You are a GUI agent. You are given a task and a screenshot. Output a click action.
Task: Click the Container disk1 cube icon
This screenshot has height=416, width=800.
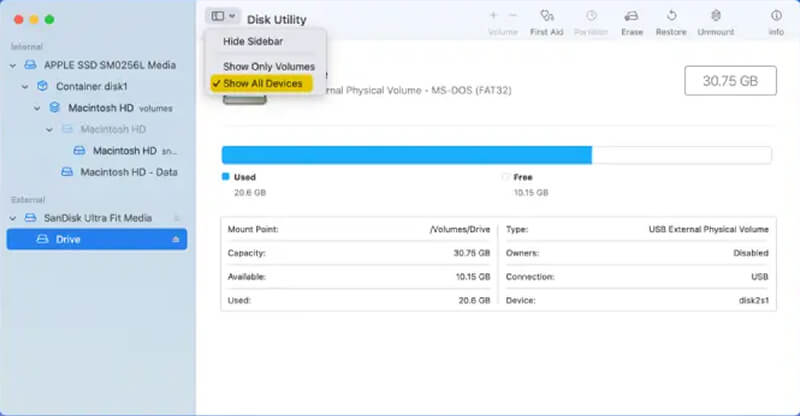coord(43,86)
